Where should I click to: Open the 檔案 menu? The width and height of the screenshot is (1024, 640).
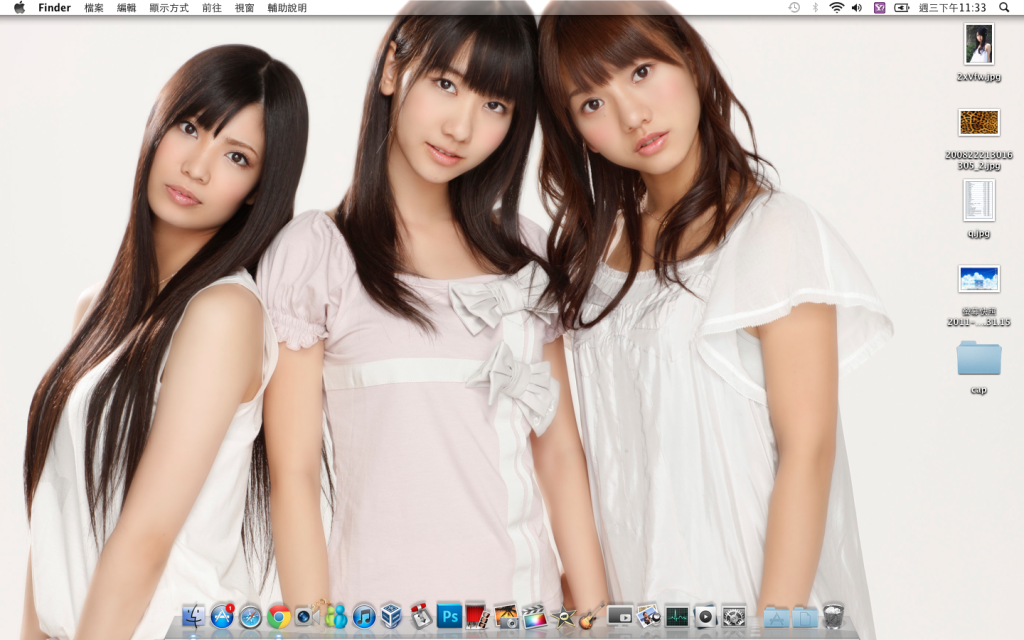coord(94,8)
